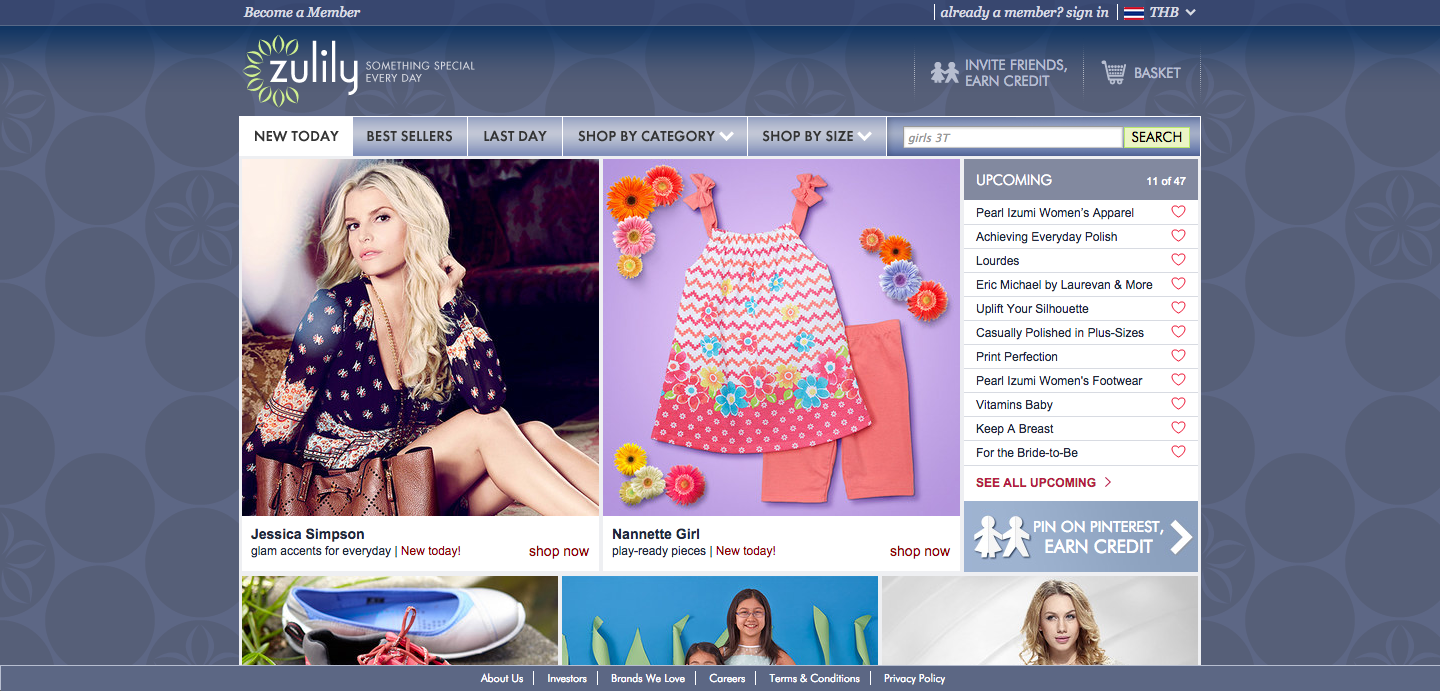
Task: Toggle the heart next to Lourdes
Action: pyautogui.click(x=1178, y=260)
